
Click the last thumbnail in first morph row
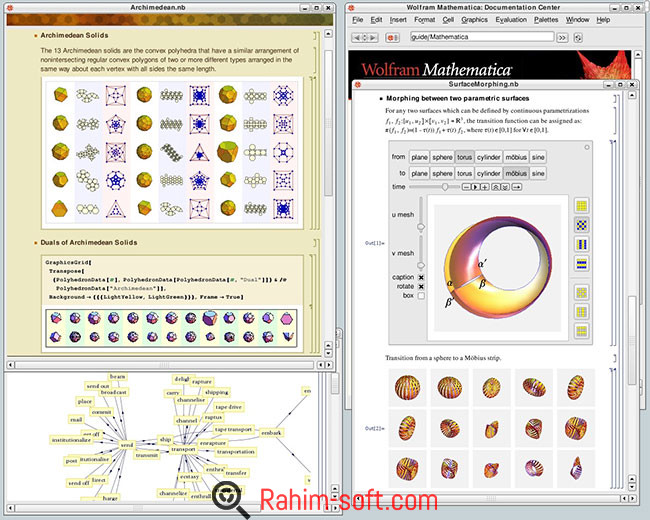[x=576, y=387]
